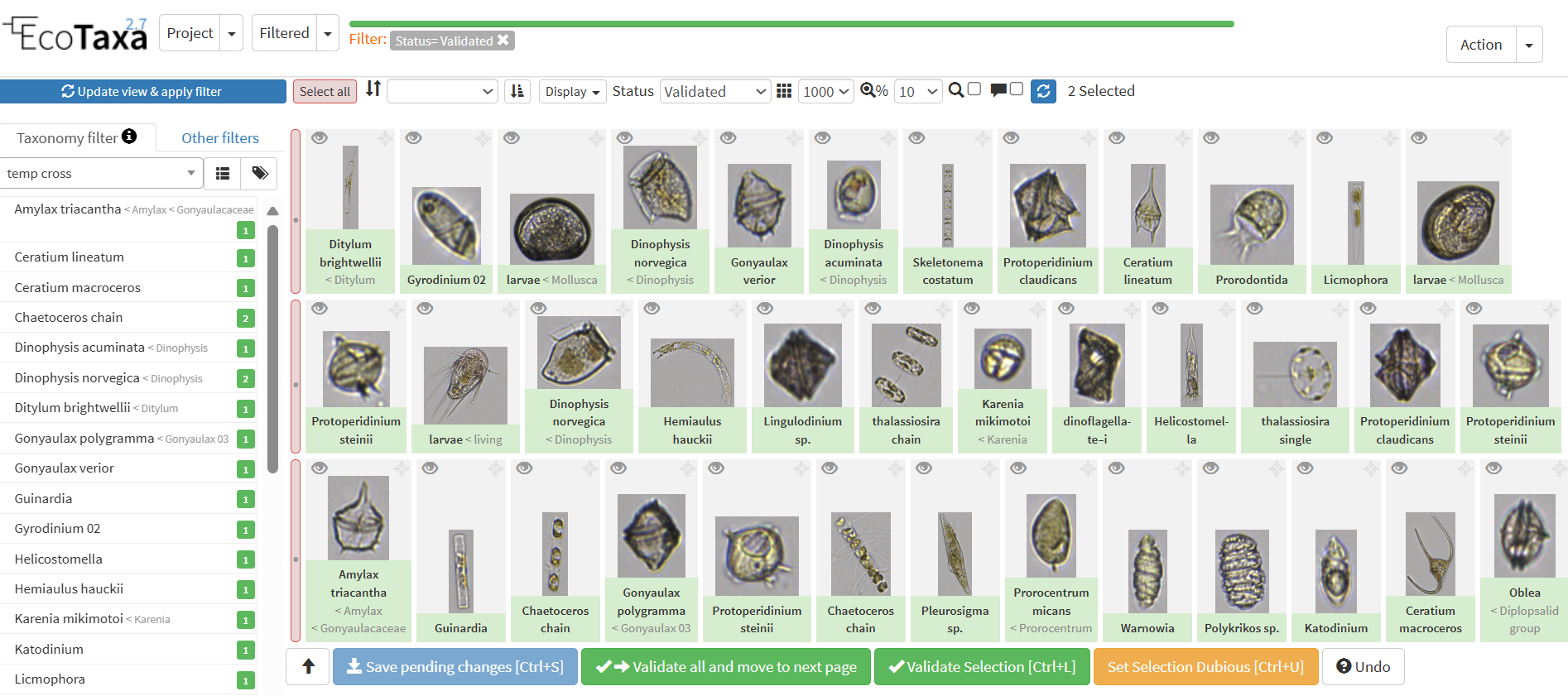Open the Status Validated dropdown
This screenshot has width=1568, height=696.
point(715,91)
